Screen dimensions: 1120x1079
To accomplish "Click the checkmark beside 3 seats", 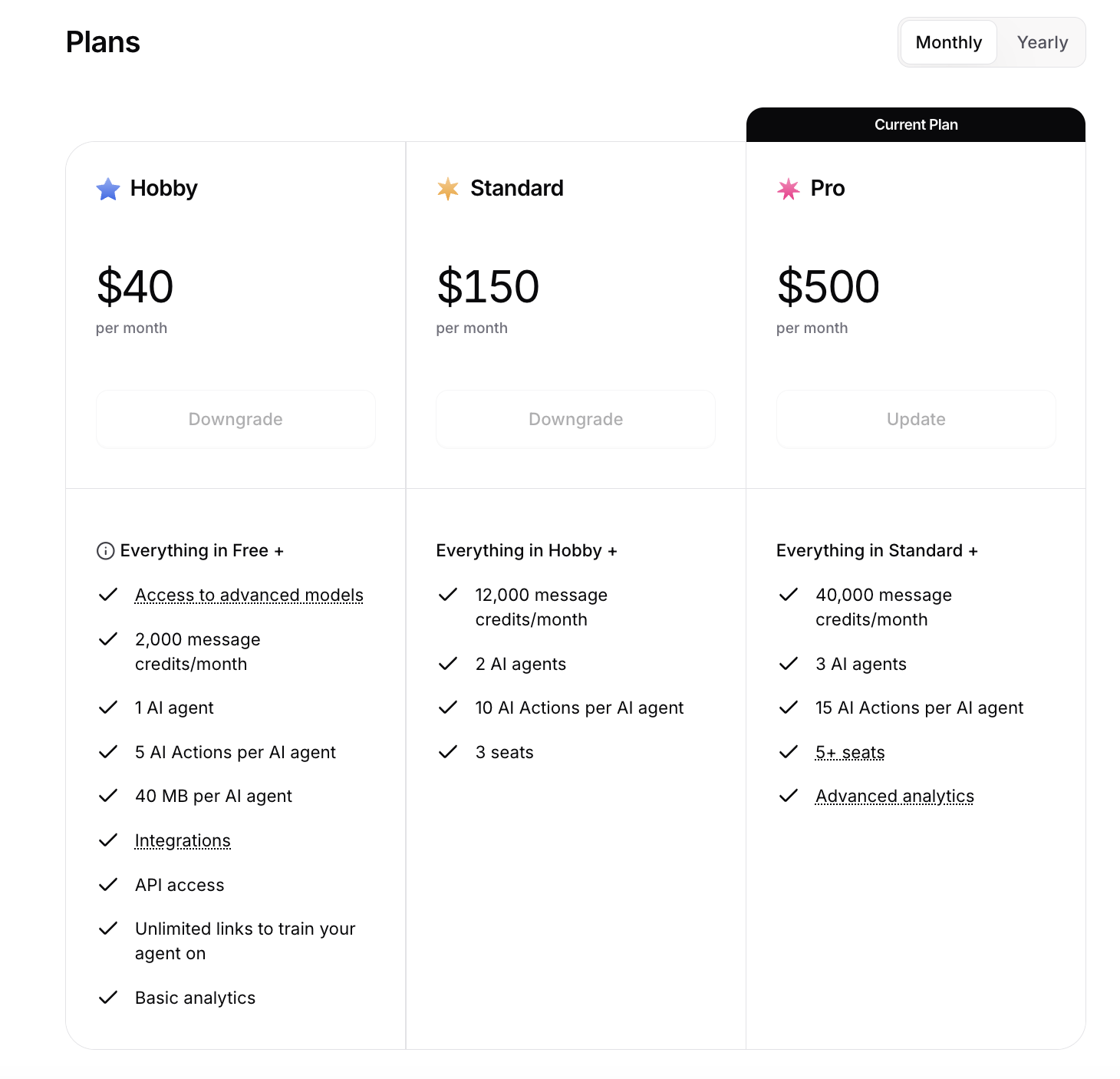I will 447,752.
